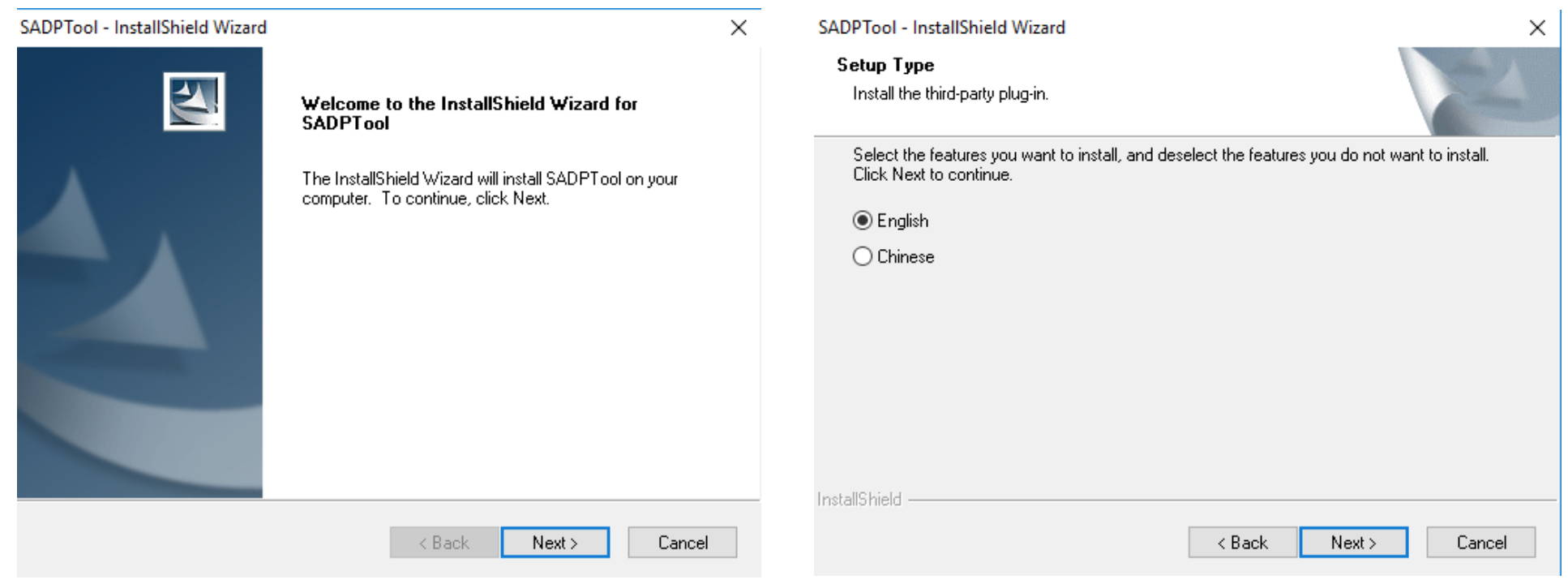Close the welcome wizard window
The width and height of the screenshot is (1568, 584).
(x=738, y=28)
